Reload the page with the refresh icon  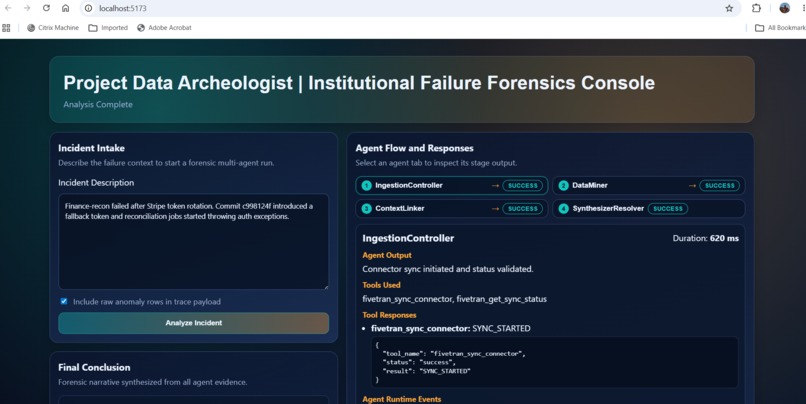pyautogui.click(x=46, y=8)
